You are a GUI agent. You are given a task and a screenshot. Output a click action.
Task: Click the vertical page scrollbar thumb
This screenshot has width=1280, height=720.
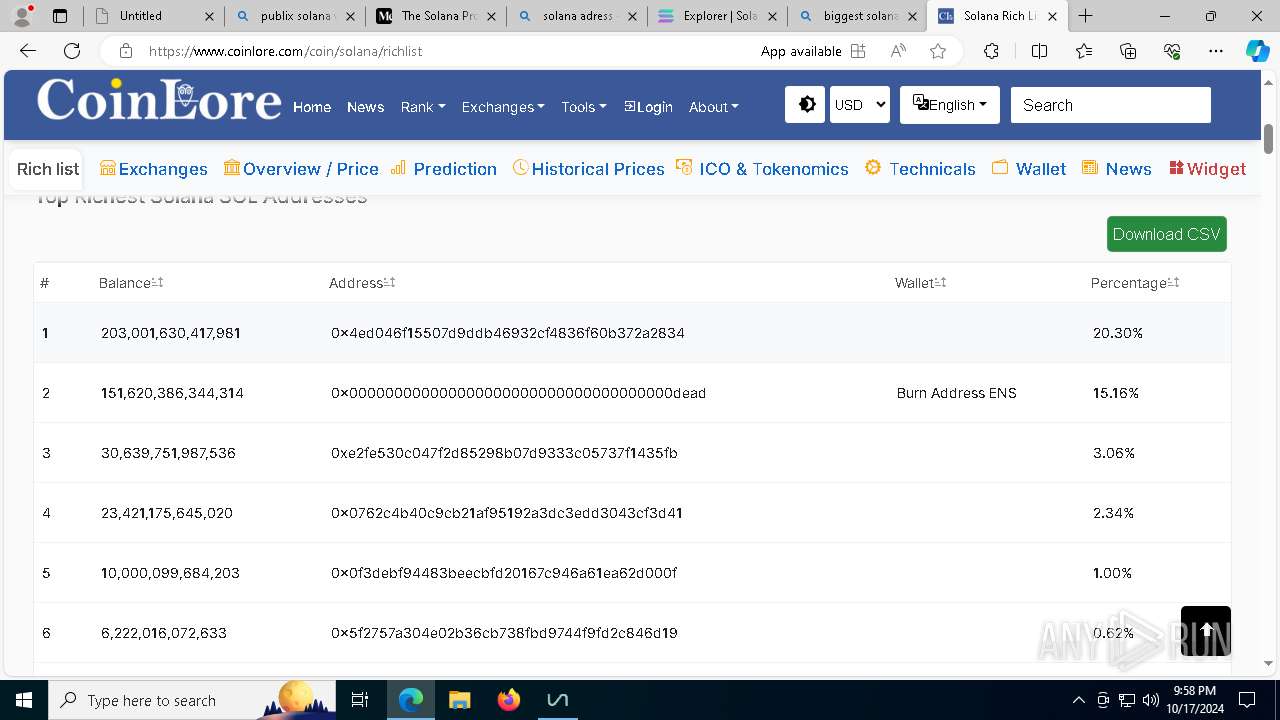(x=1269, y=138)
